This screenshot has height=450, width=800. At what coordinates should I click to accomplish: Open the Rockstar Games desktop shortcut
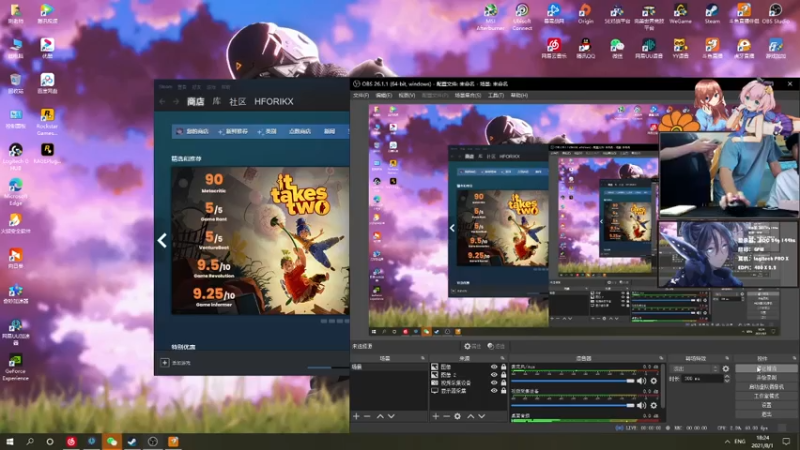tap(47, 122)
